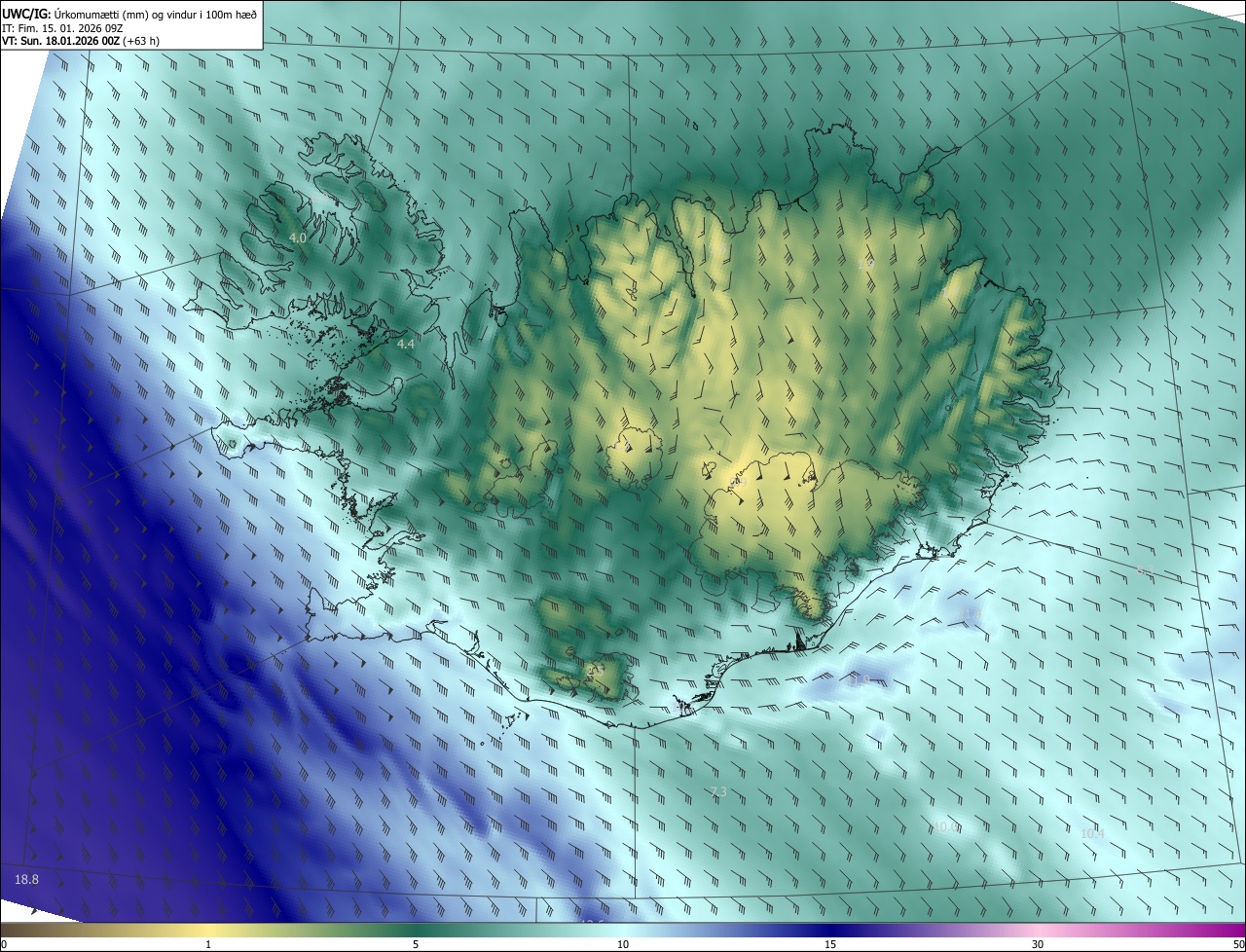Screen dimensions: 1246x952
Task: Click the '1' tick on the color scale
Action: (208, 944)
